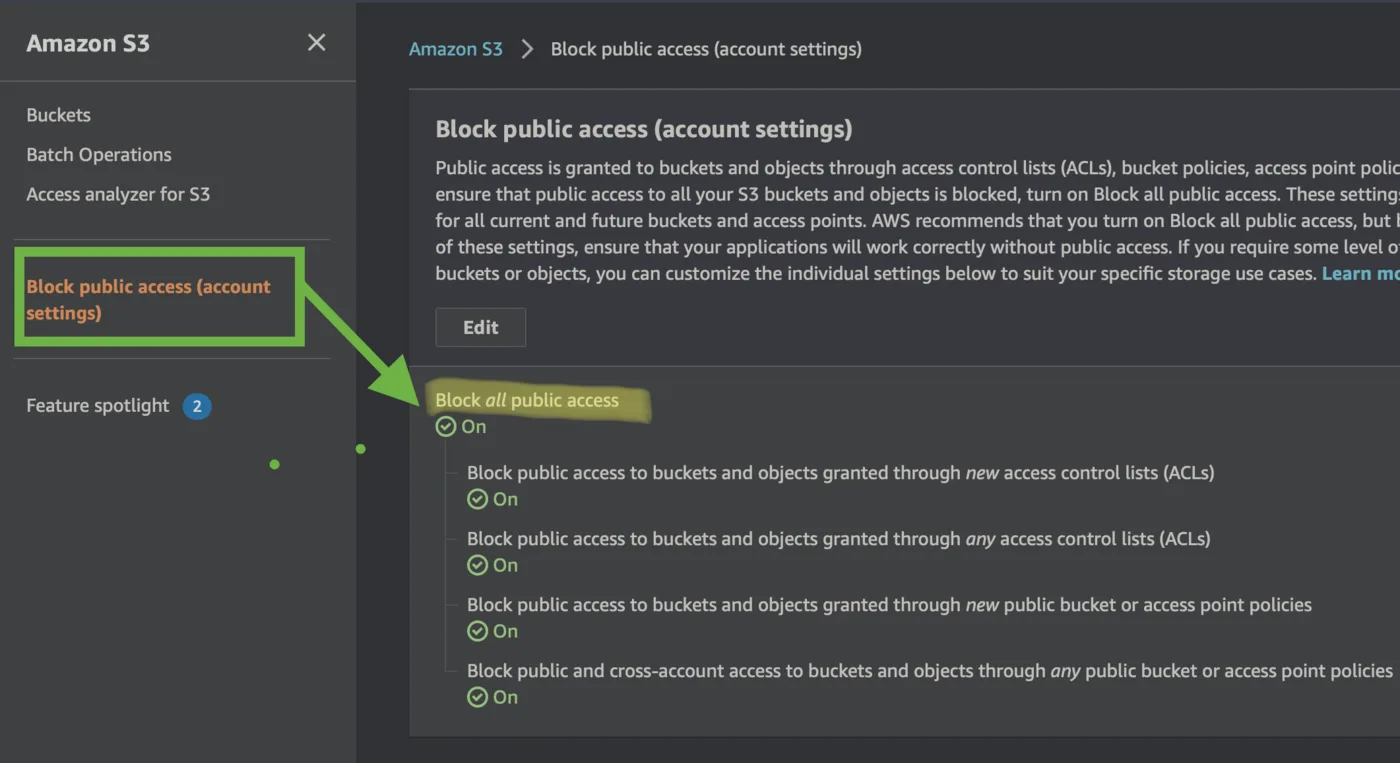Screen dimensions: 1400x763
Task: Click the Edit button
Action: click(x=481, y=327)
